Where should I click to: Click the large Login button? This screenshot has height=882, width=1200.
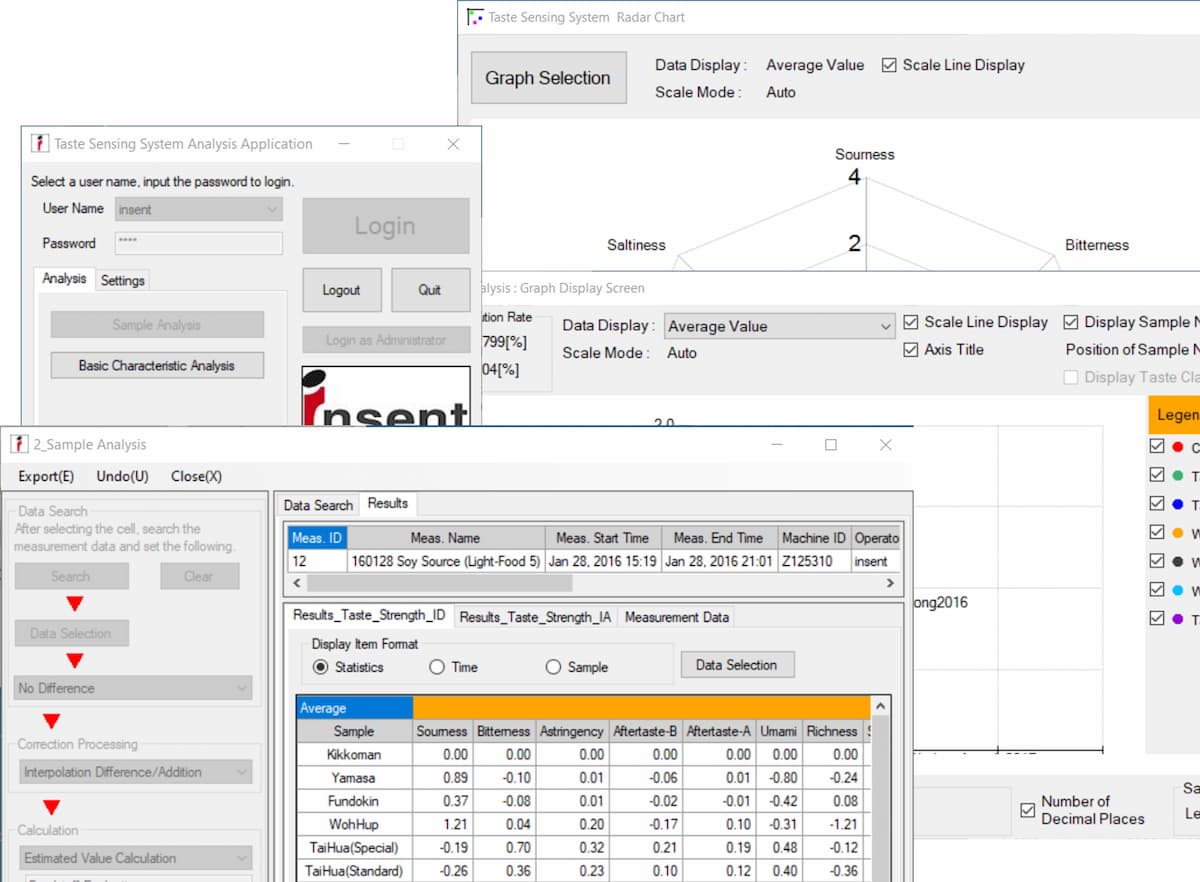click(x=385, y=226)
